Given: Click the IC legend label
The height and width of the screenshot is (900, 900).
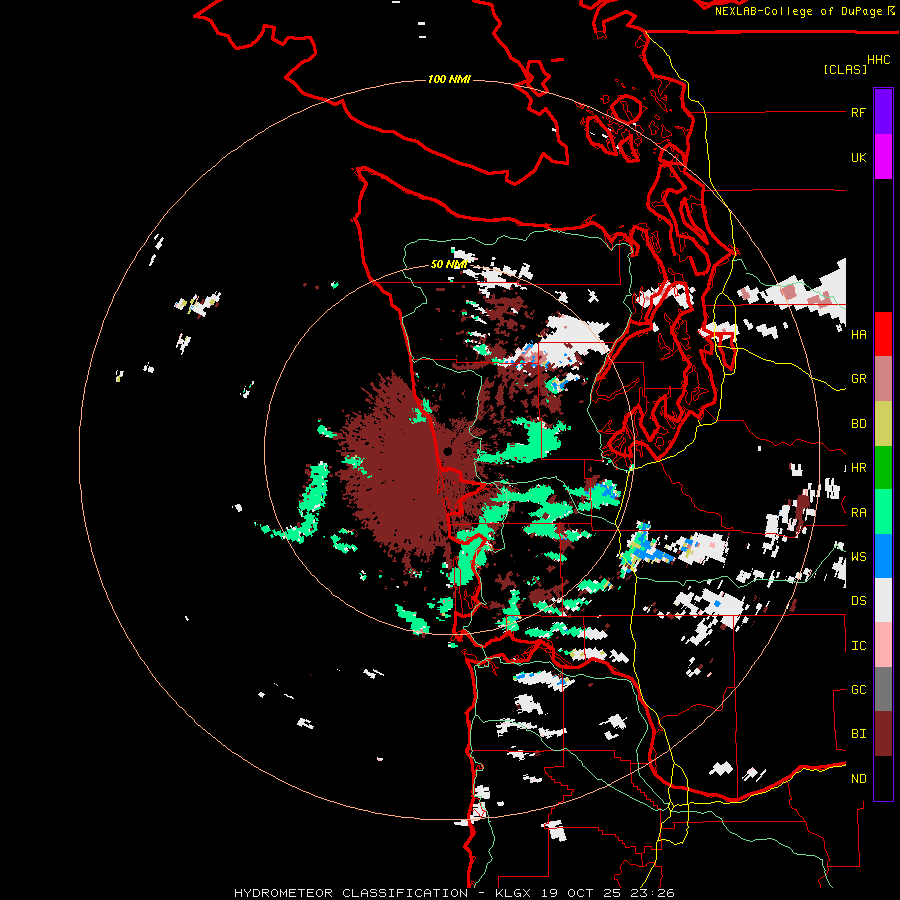Looking at the screenshot, I should [858, 646].
